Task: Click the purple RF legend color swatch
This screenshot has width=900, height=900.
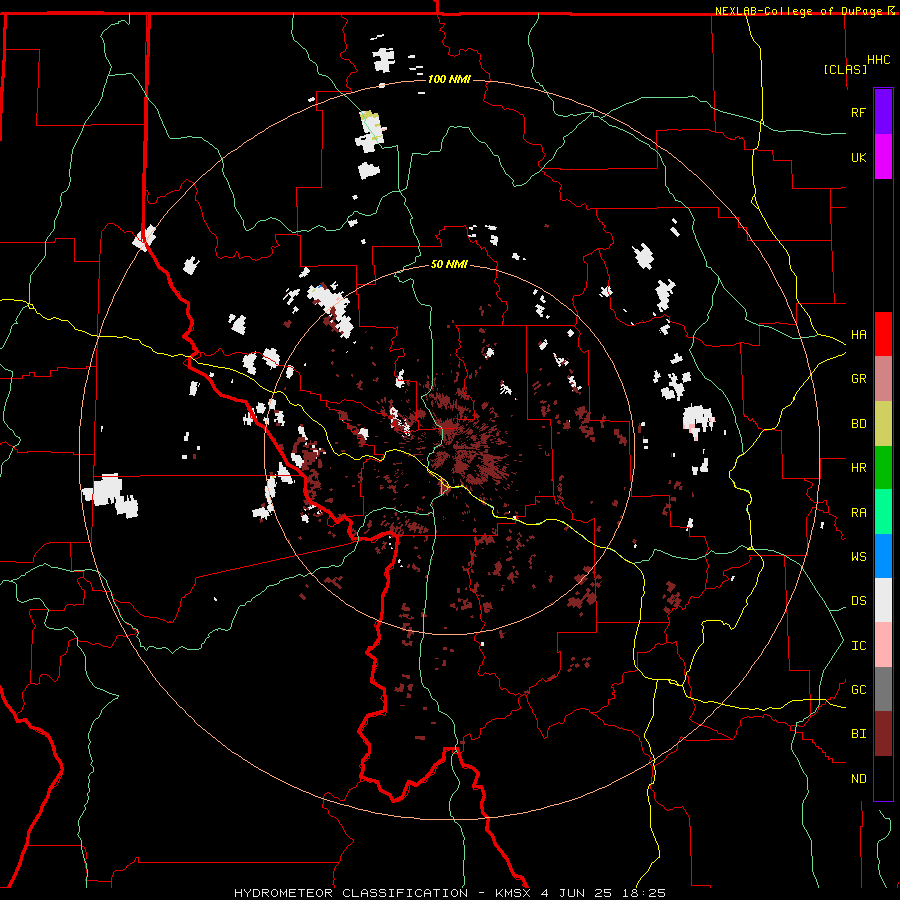Action: pos(883,112)
